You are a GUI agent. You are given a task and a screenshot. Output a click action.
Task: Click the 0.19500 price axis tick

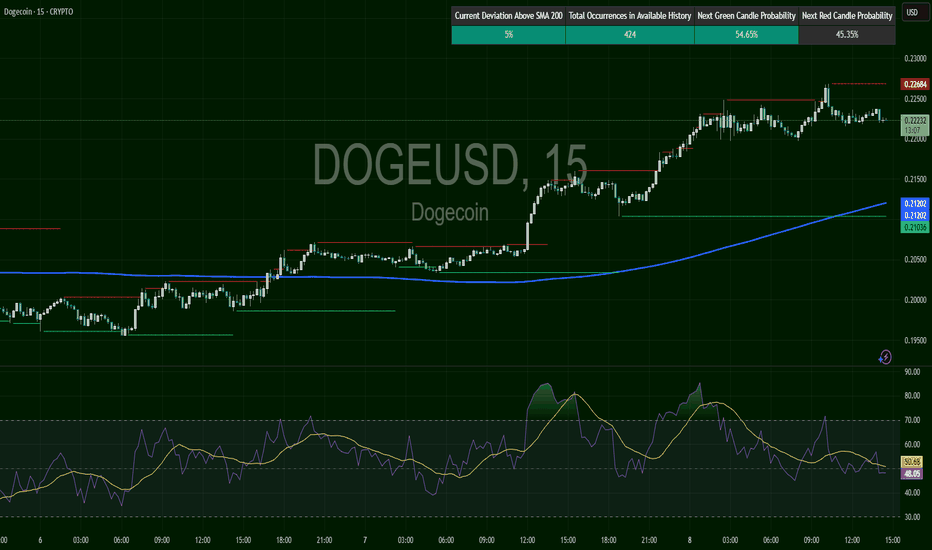[x=915, y=340]
